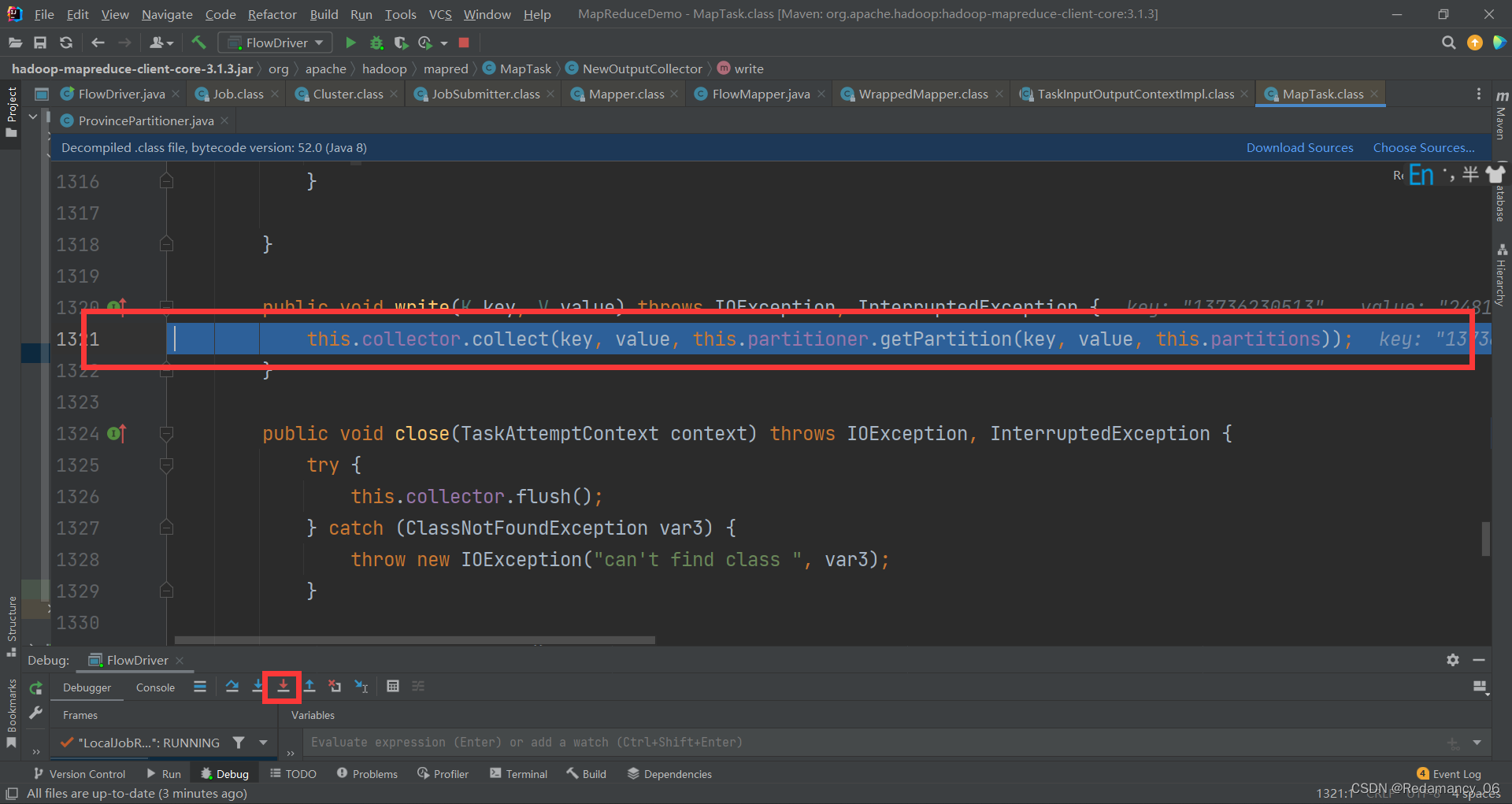The width and height of the screenshot is (1512, 804).
Task: Expand more variables pane toolbar chevrons
Action: [x=291, y=753]
